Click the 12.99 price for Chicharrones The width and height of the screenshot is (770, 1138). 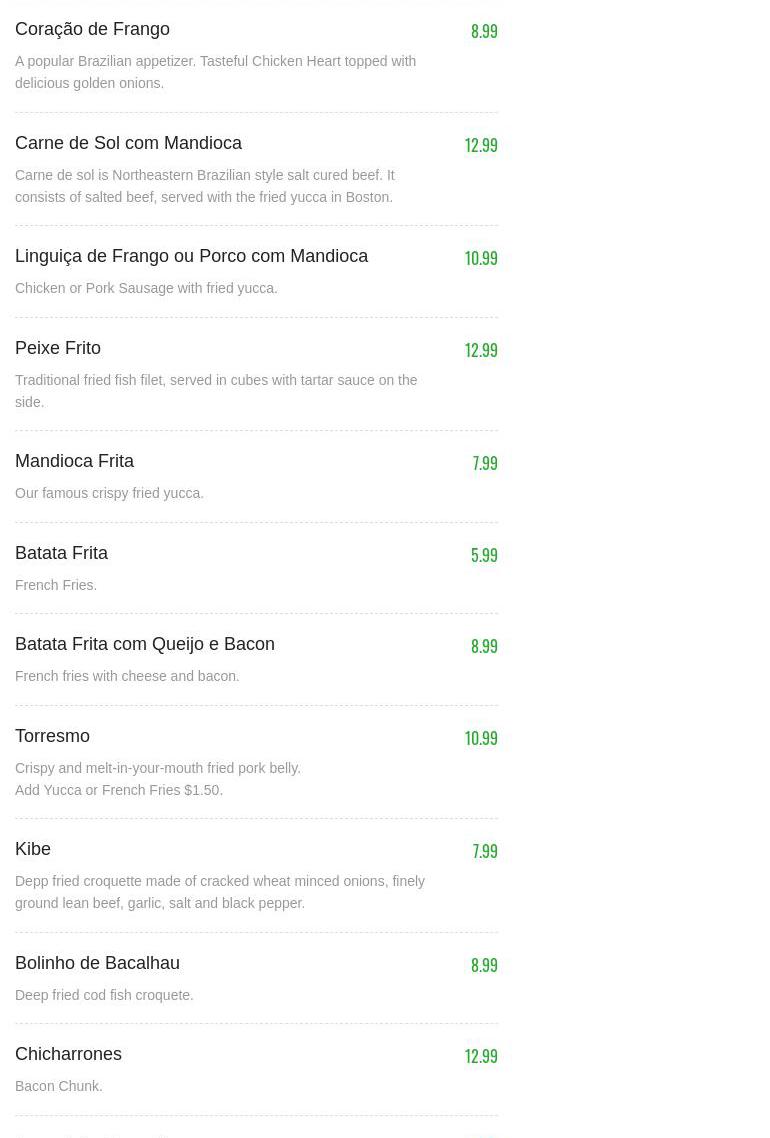click(481, 1056)
